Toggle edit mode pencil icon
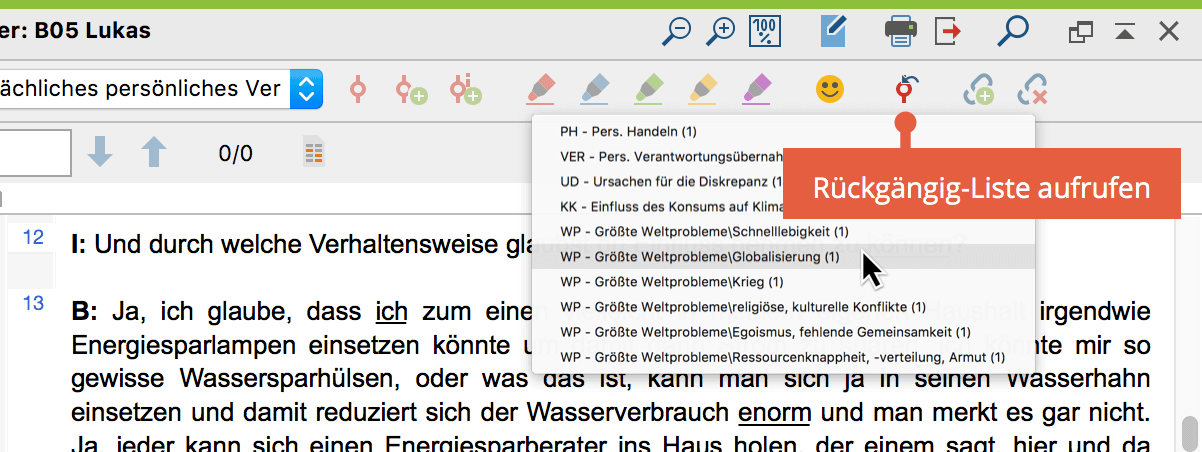 833,31
